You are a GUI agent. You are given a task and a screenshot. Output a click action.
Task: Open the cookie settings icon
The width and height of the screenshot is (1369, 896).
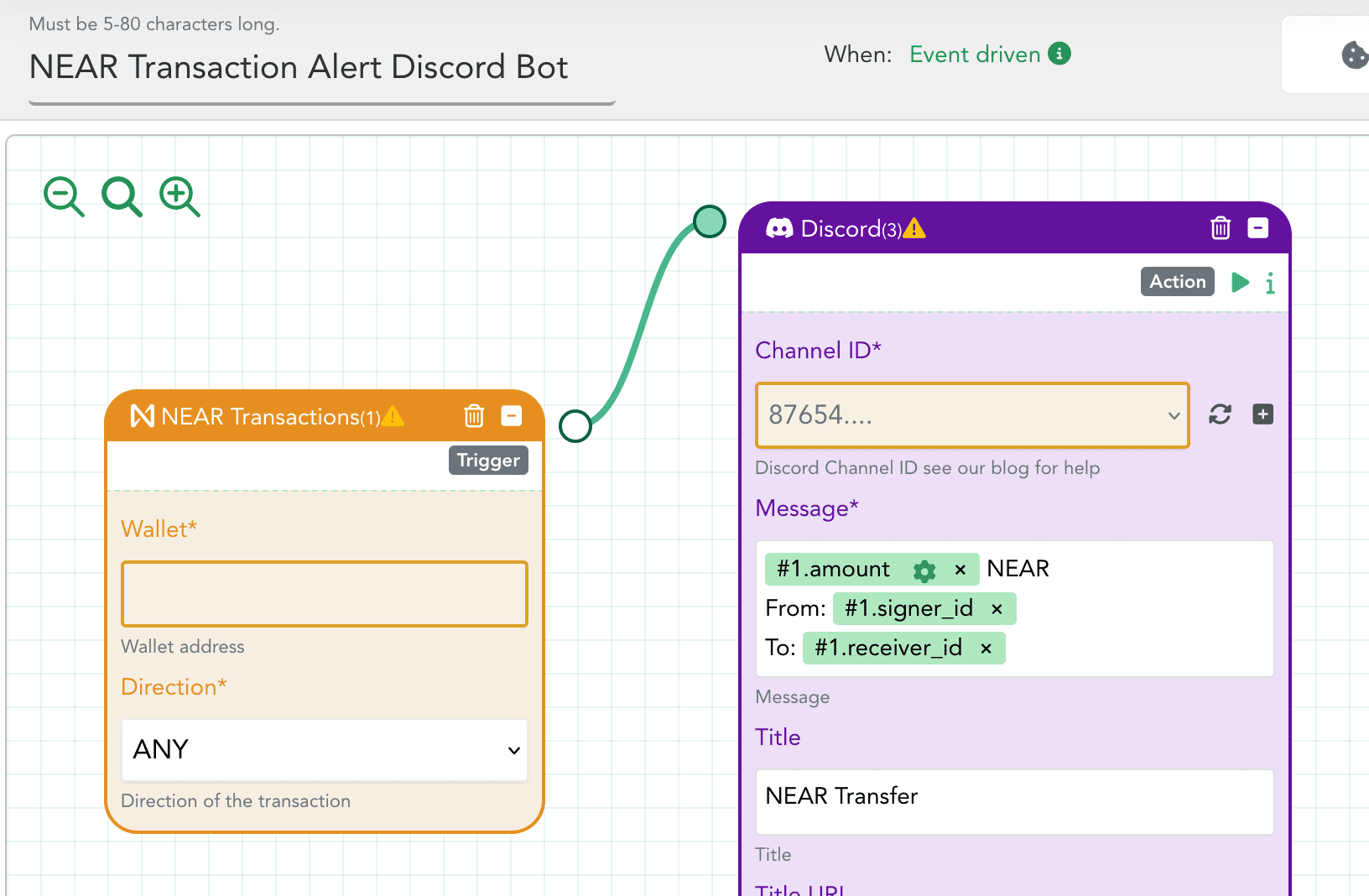1355,55
